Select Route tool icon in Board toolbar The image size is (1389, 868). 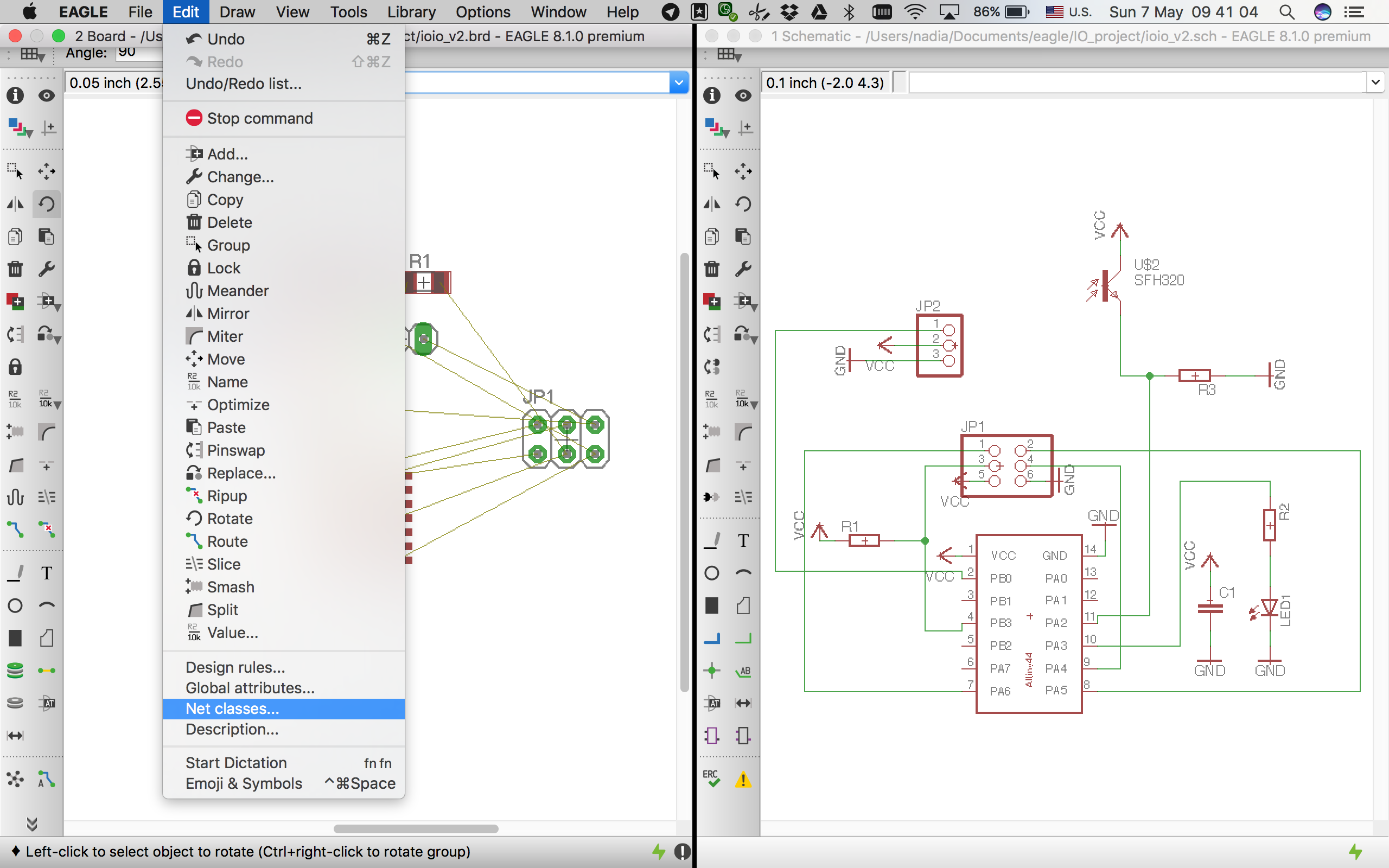tap(16, 529)
